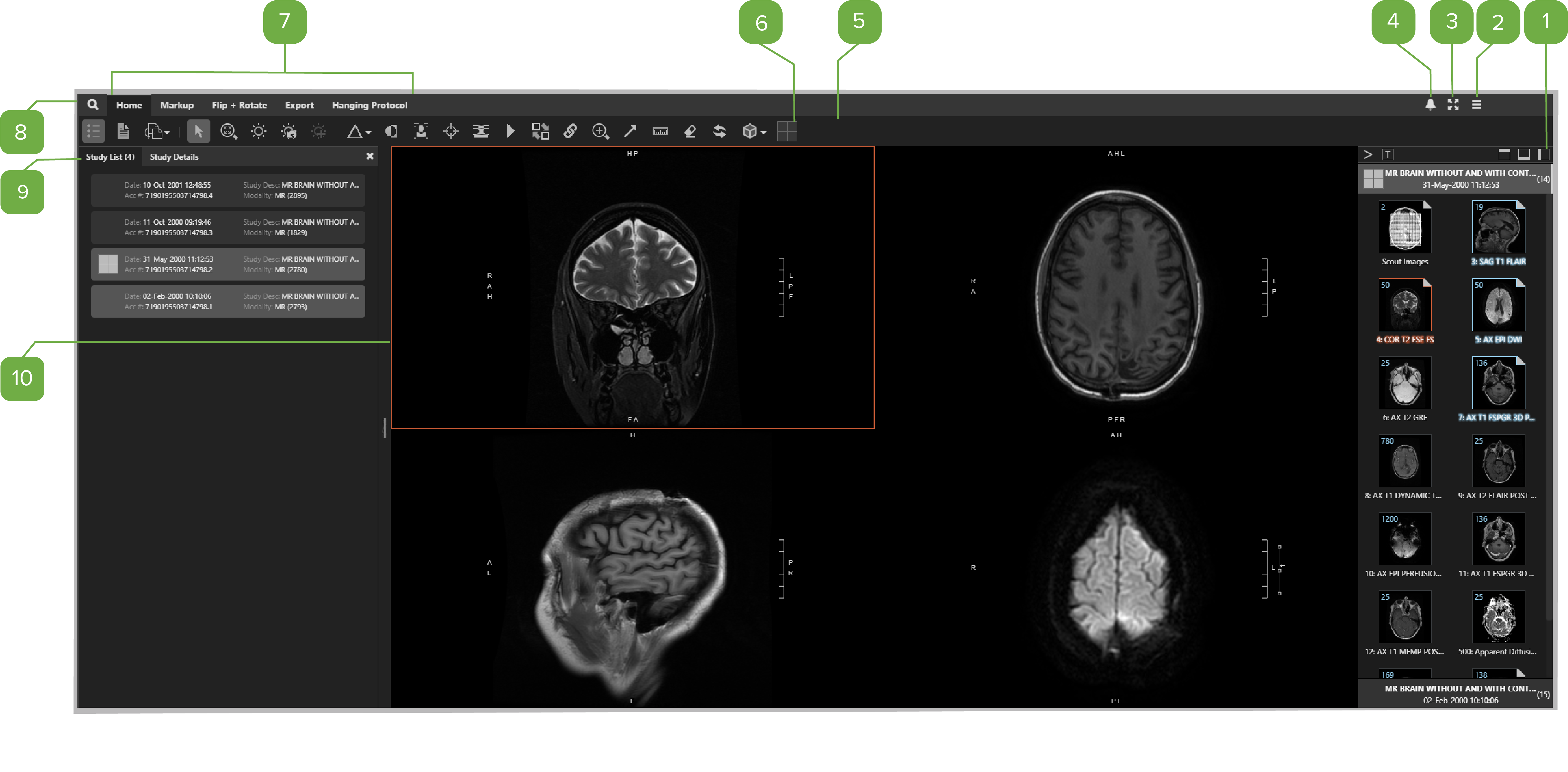Viewport: 1568px width, 772px height.
Task: Open the annotation triangle dropdown
Action: [358, 131]
